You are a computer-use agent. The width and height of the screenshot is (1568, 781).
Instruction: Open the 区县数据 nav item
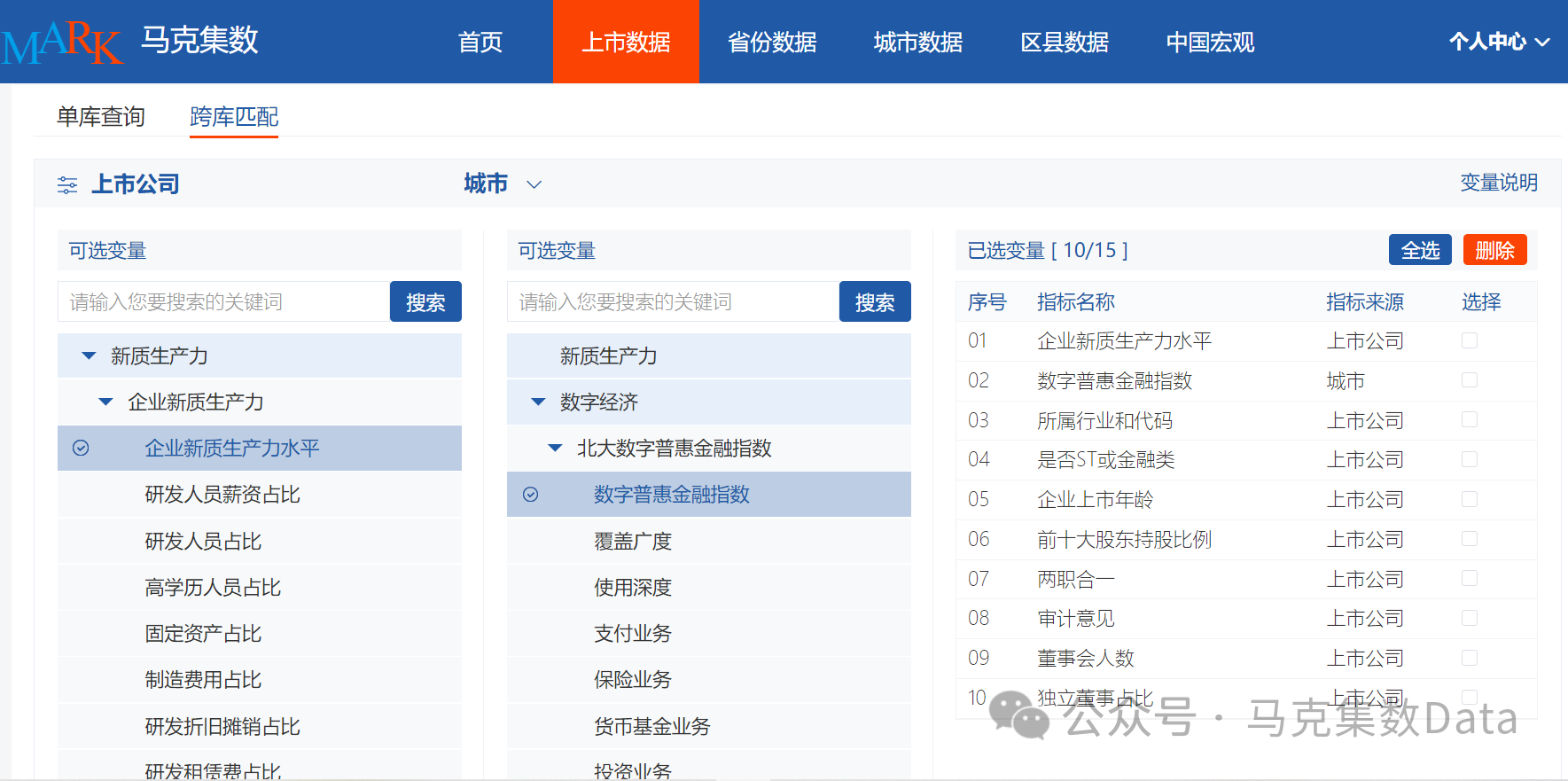1065,42
